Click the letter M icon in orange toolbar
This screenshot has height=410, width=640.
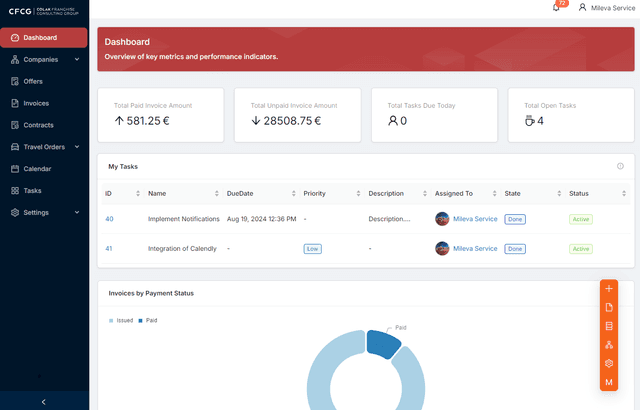click(x=609, y=383)
